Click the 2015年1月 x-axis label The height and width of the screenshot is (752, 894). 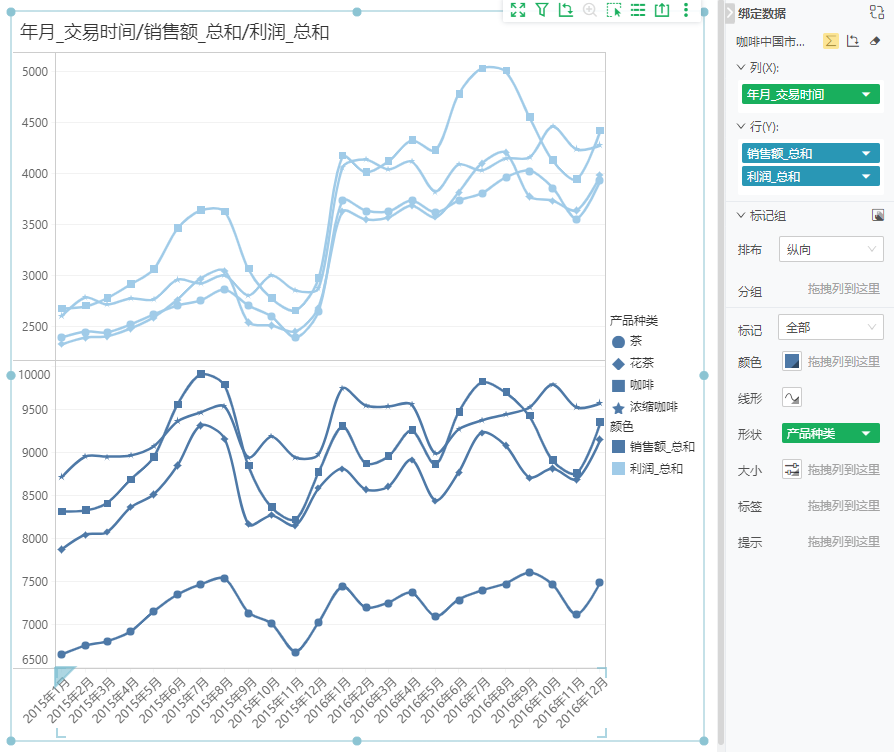pos(47,700)
